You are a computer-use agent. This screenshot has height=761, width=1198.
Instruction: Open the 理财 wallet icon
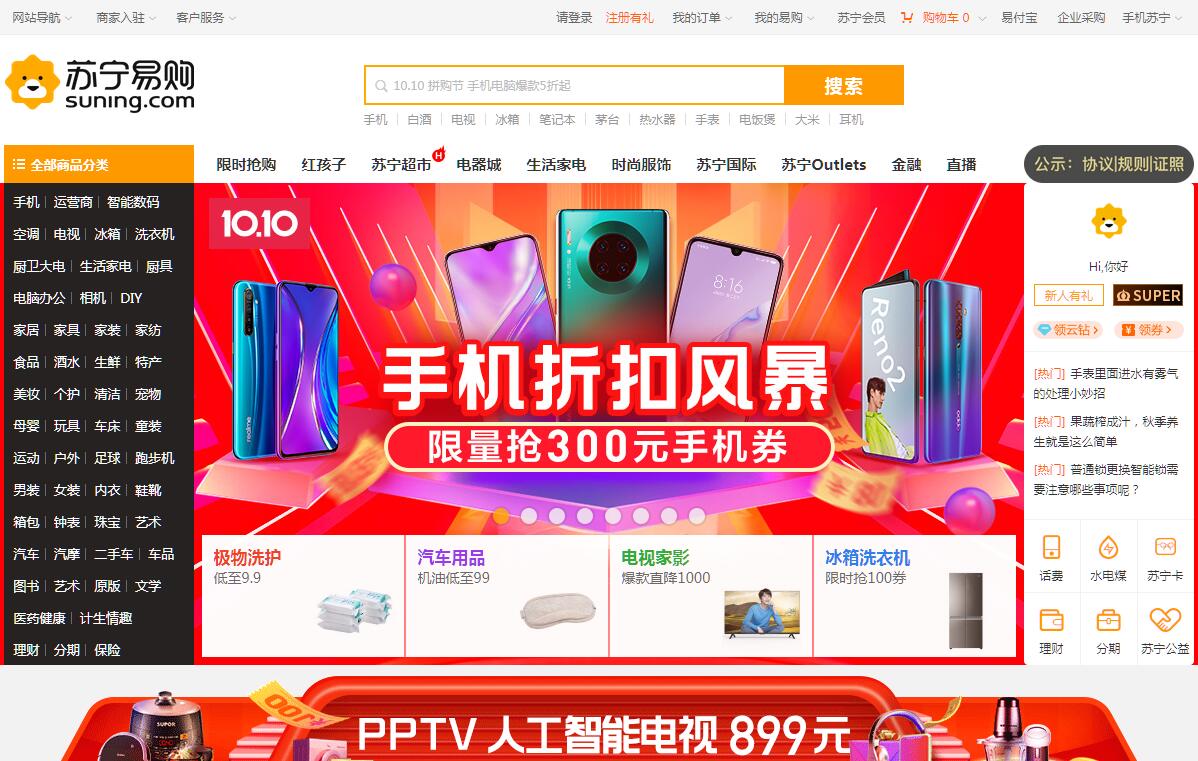click(1051, 620)
